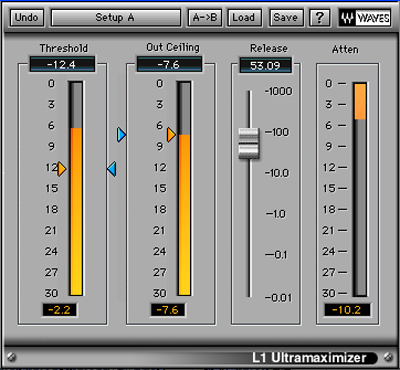Image resolution: width=400 pixels, height=370 pixels.
Task: Click the L1 Ultramaximizer title text
Action: pyautogui.click(x=309, y=357)
